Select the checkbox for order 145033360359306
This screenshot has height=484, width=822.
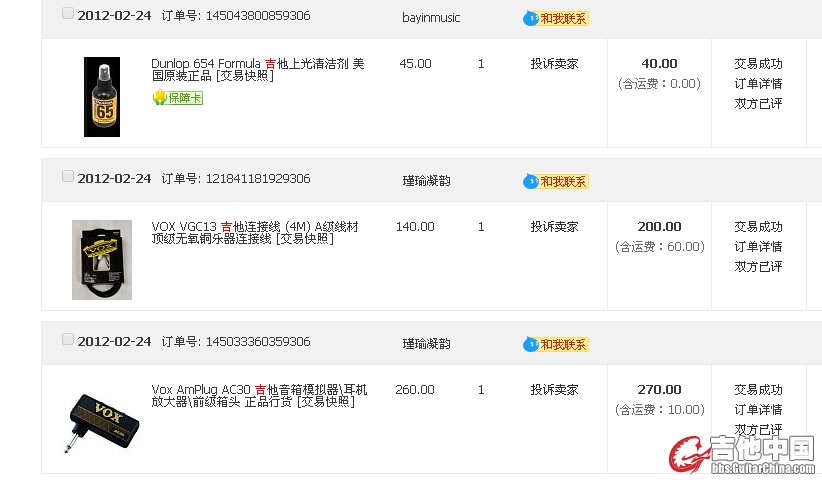click(68, 339)
